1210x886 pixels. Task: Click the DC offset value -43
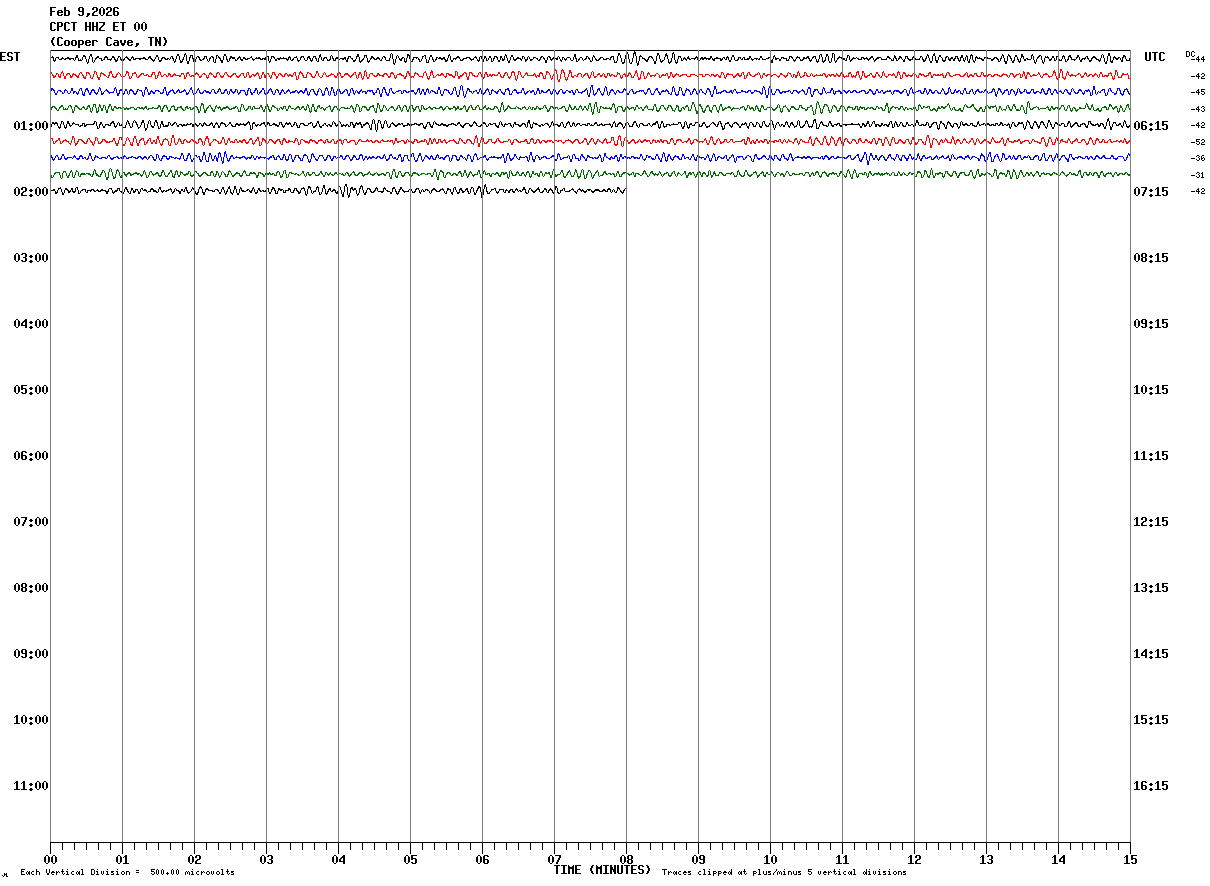pyautogui.click(x=1198, y=109)
